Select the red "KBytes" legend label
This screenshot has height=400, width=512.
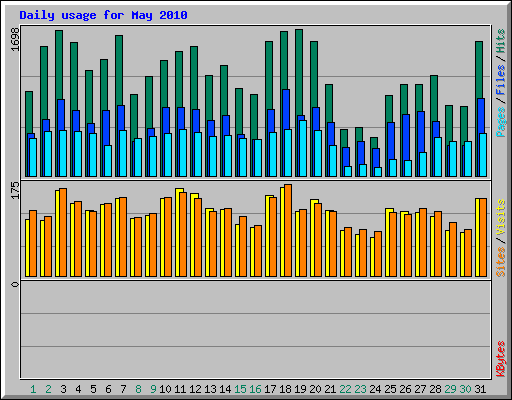[x=501, y=359]
